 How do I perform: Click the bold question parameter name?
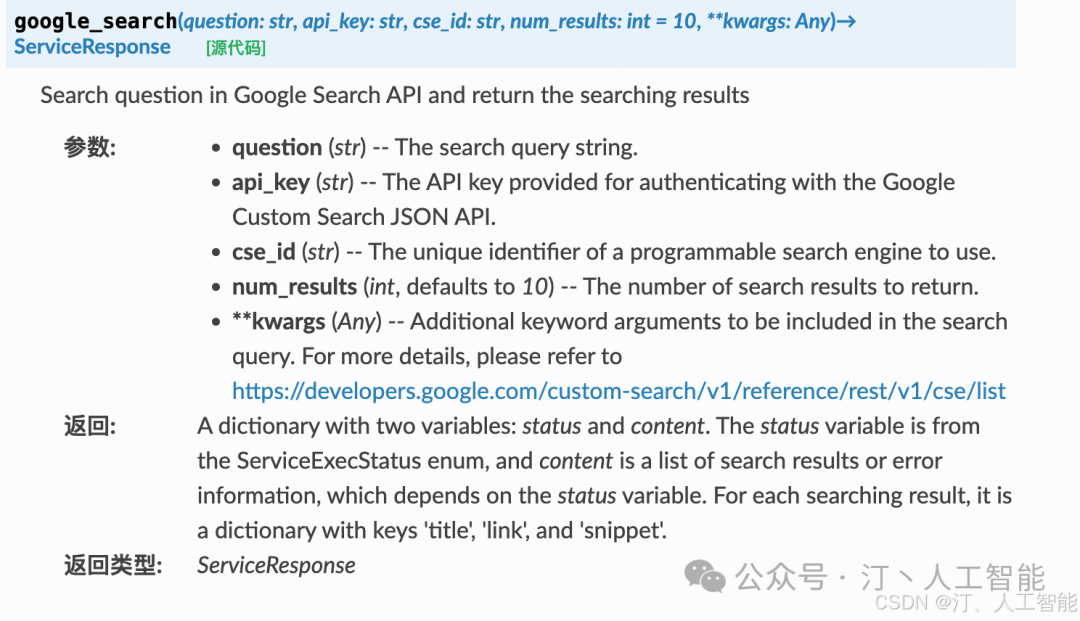pos(277,148)
